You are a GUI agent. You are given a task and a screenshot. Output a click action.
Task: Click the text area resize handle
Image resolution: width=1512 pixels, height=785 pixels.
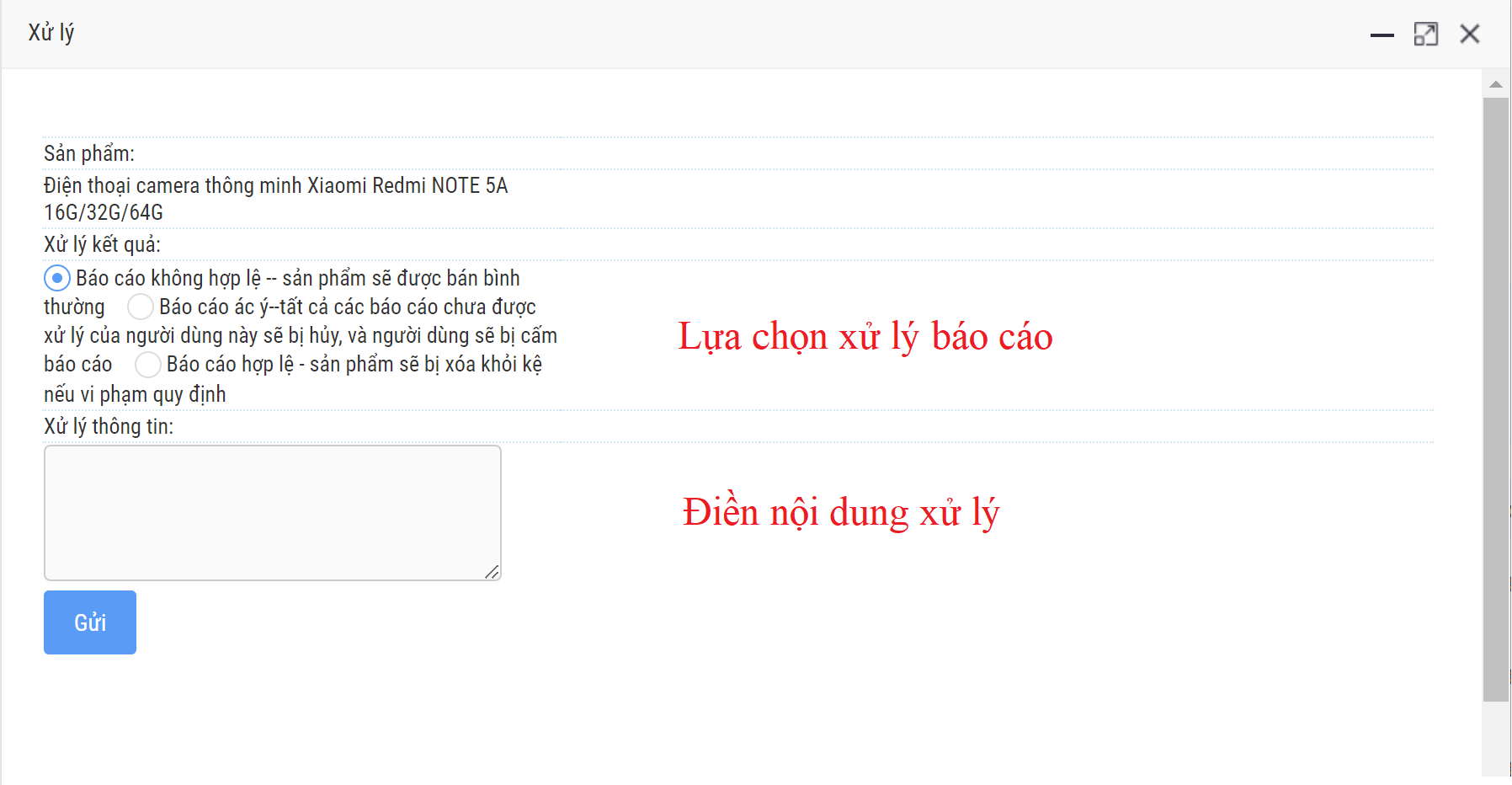(x=492, y=572)
